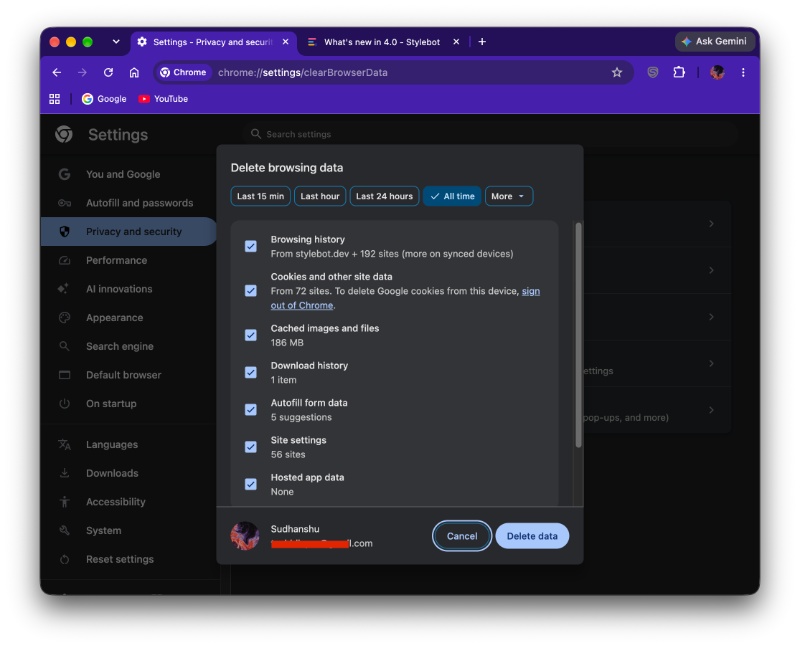Open the apps grid icon in bookmarks bar
Image resolution: width=800 pixels, height=648 pixels.
[55, 99]
